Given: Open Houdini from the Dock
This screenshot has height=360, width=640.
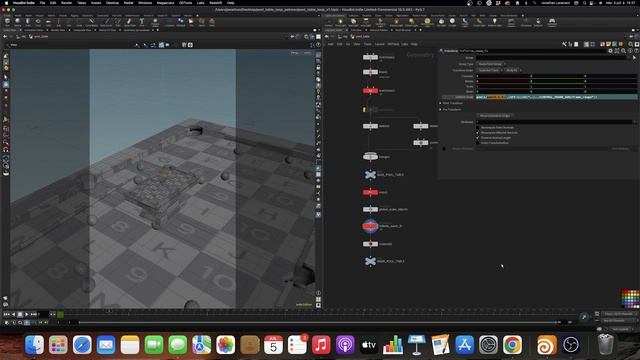Looking at the screenshot, I should pyautogui.click(x=546, y=345).
